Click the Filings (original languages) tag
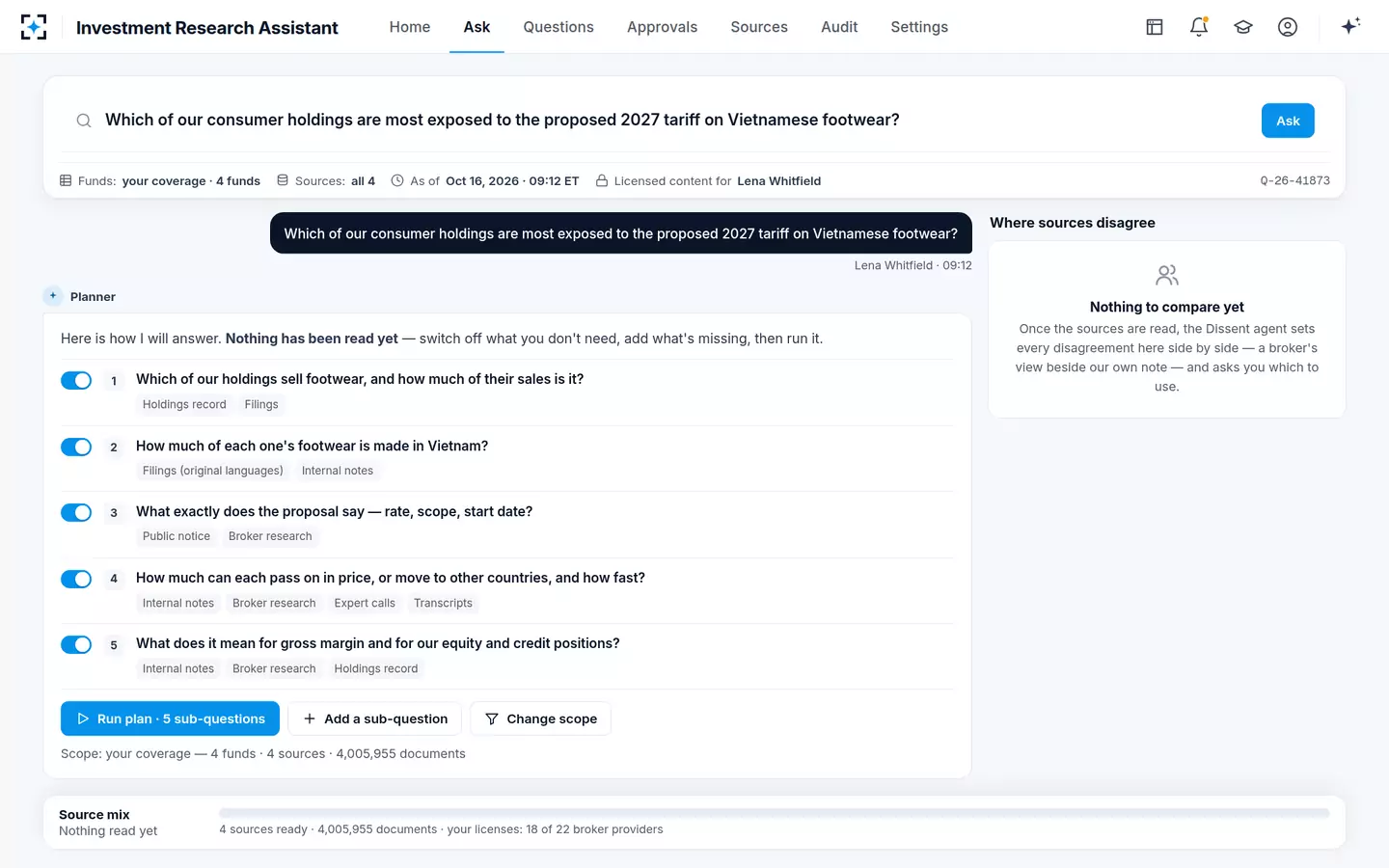The width and height of the screenshot is (1389, 868). click(x=213, y=471)
